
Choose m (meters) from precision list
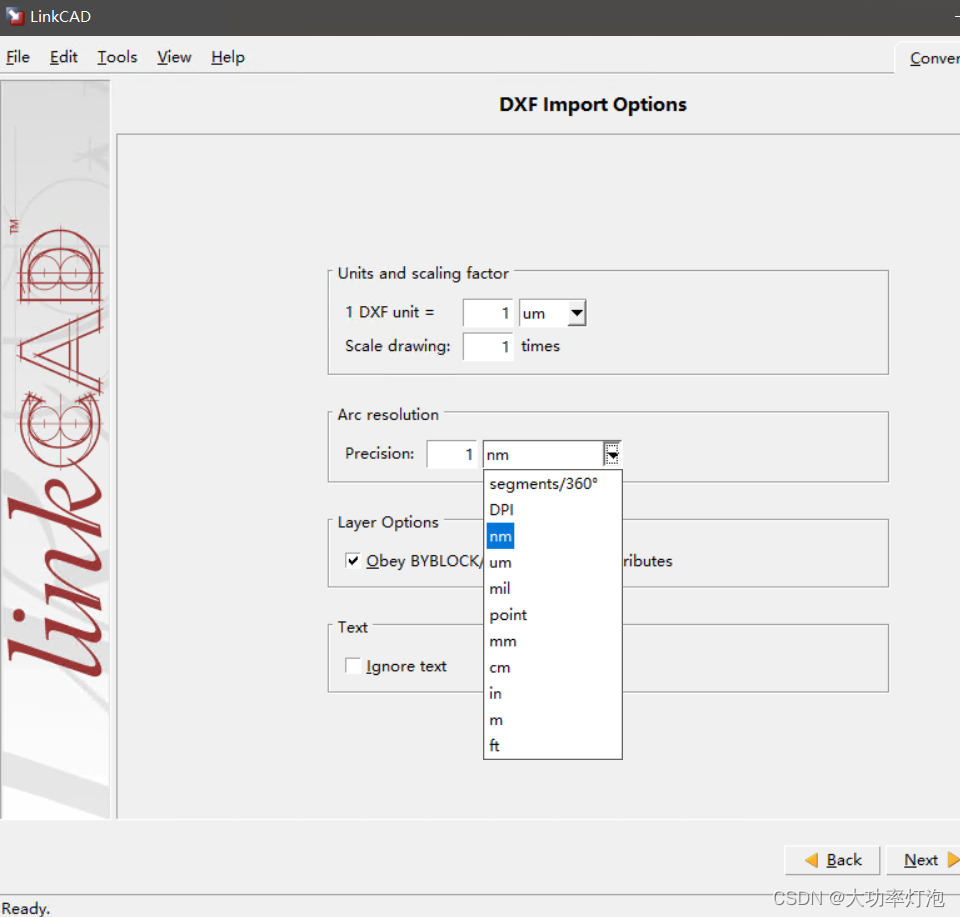(552, 720)
